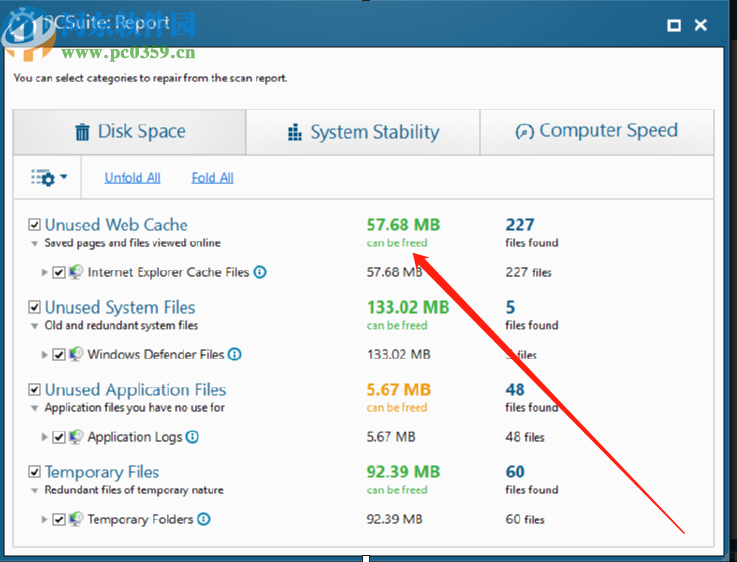Viewport: 737px width, 562px height.
Task: Uncheck the Temporary Folders checkbox
Action: point(59,520)
